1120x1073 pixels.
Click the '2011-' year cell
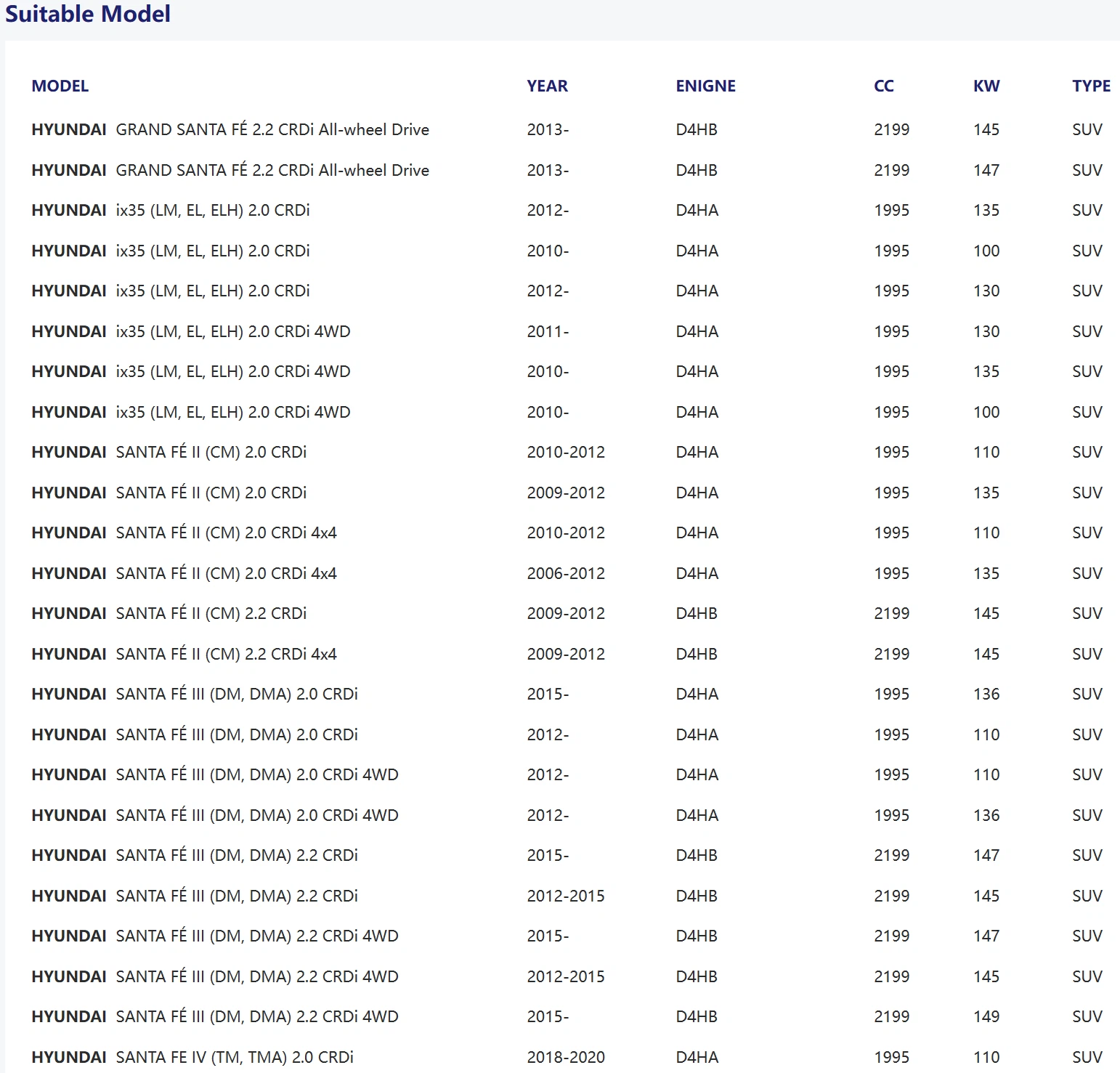[x=548, y=331]
